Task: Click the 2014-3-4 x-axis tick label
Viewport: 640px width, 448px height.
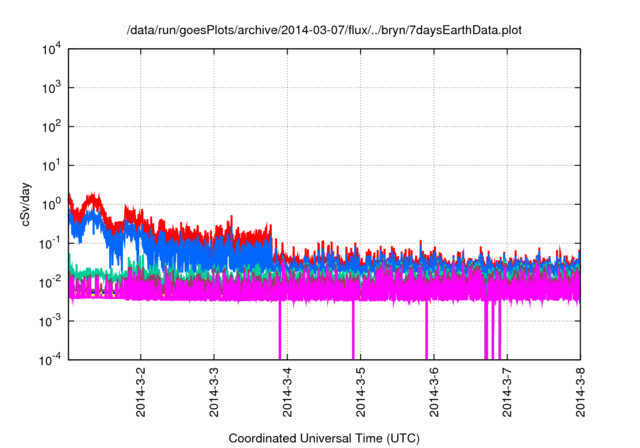Action: [287, 392]
